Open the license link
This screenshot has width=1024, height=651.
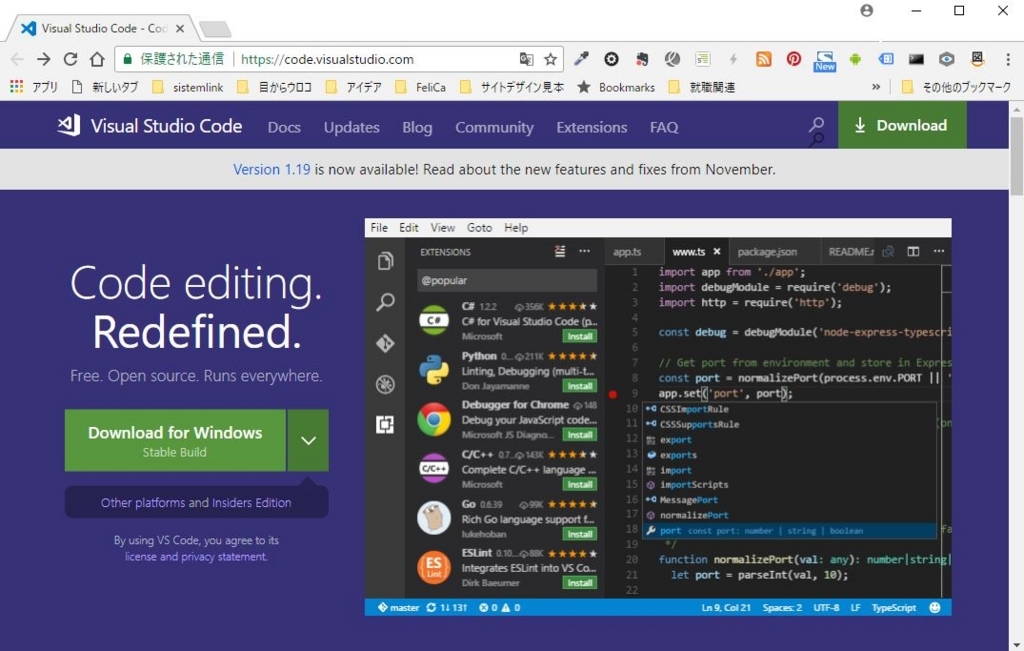pyautogui.click(x=141, y=556)
